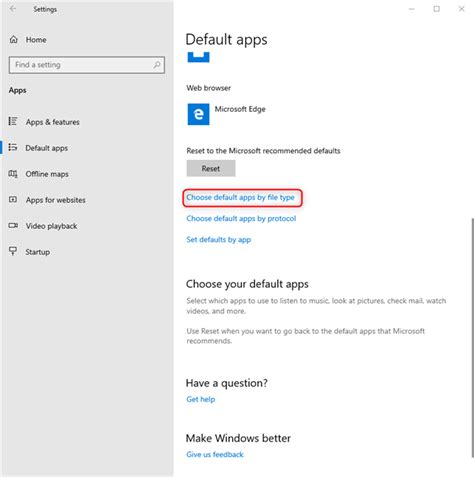Click the Choose your default apps heading

[x=247, y=284]
